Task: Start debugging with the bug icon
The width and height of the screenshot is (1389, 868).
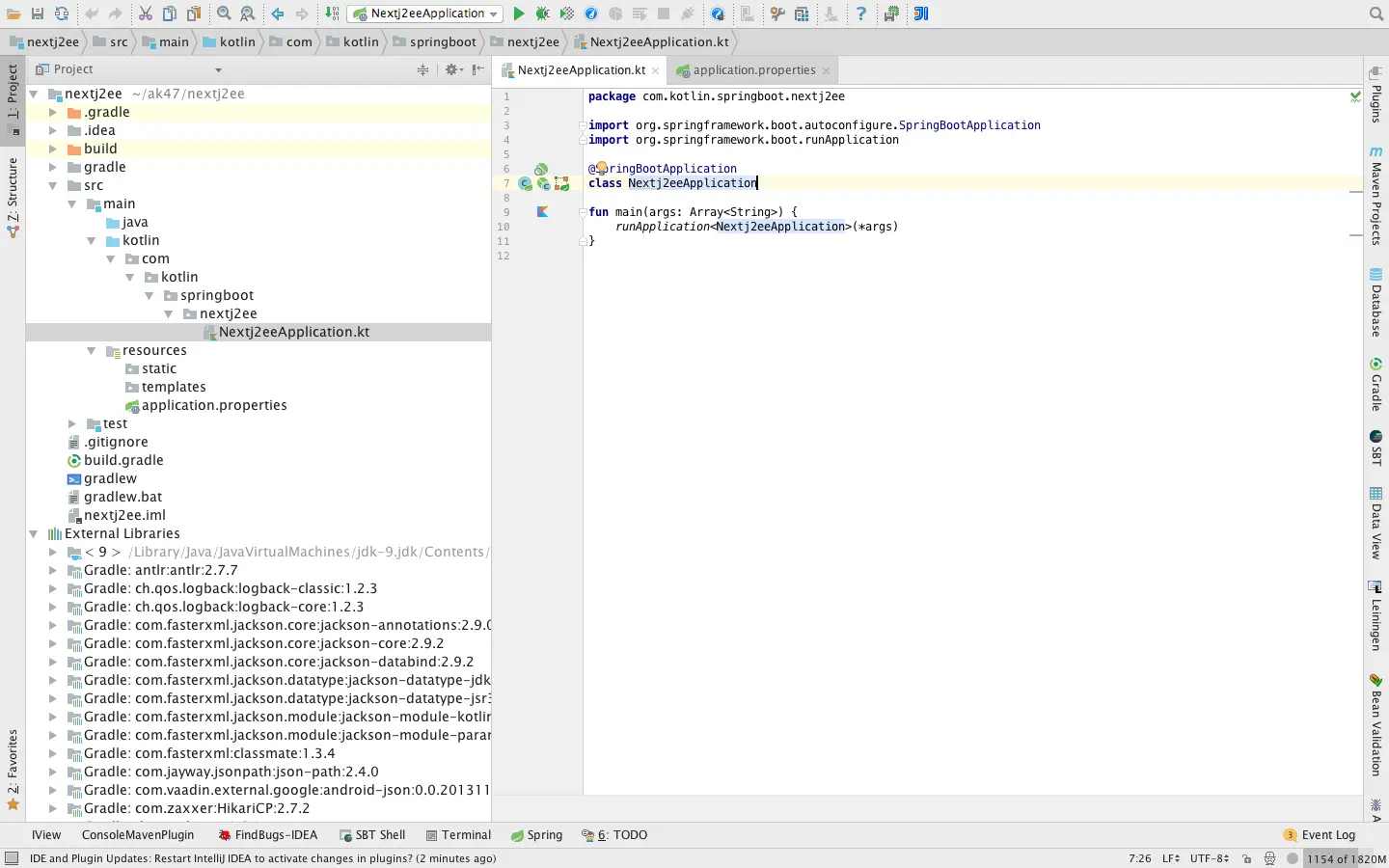Action: tap(543, 14)
